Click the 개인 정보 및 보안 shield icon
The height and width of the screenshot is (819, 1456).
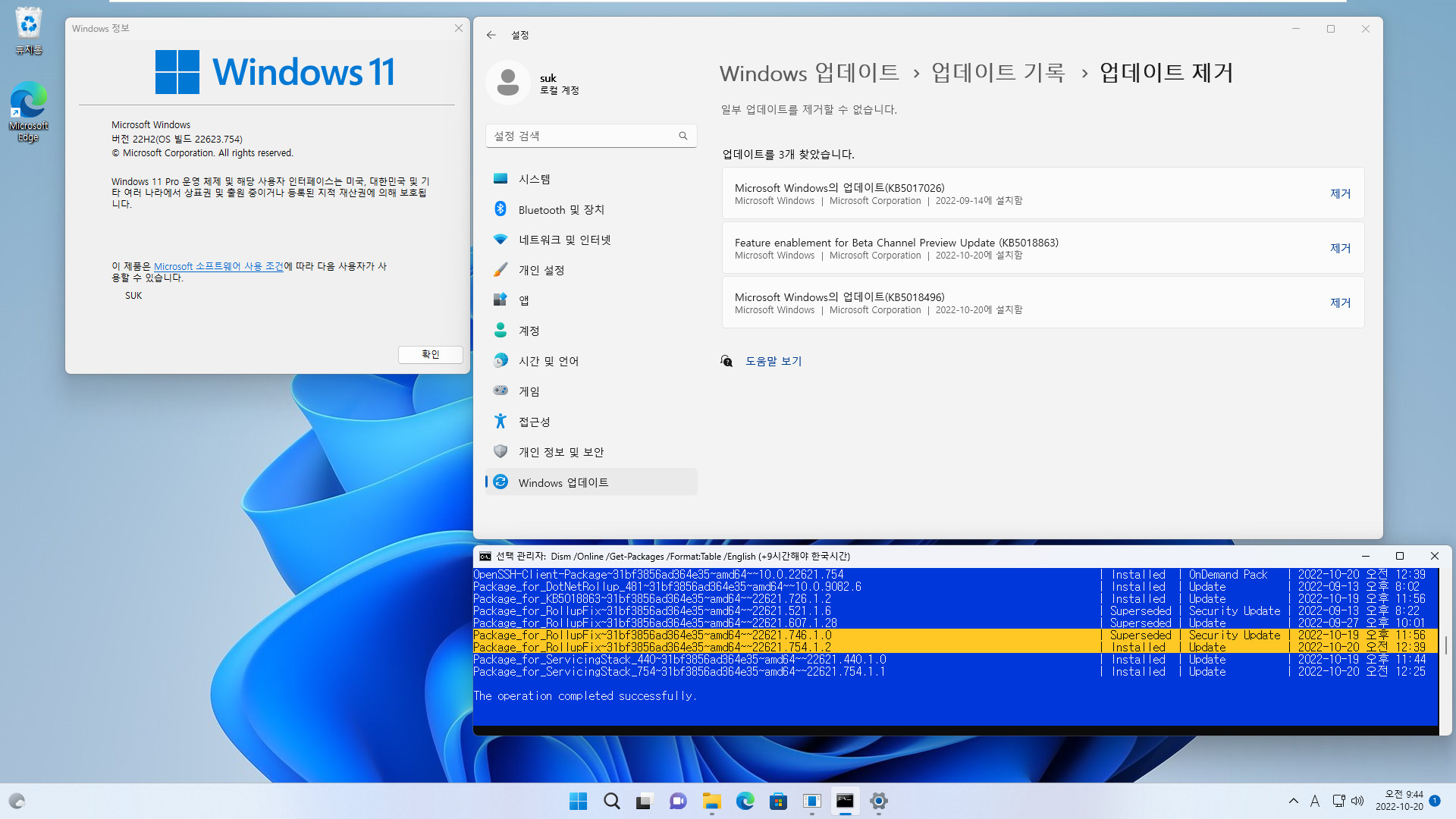[500, 451]
